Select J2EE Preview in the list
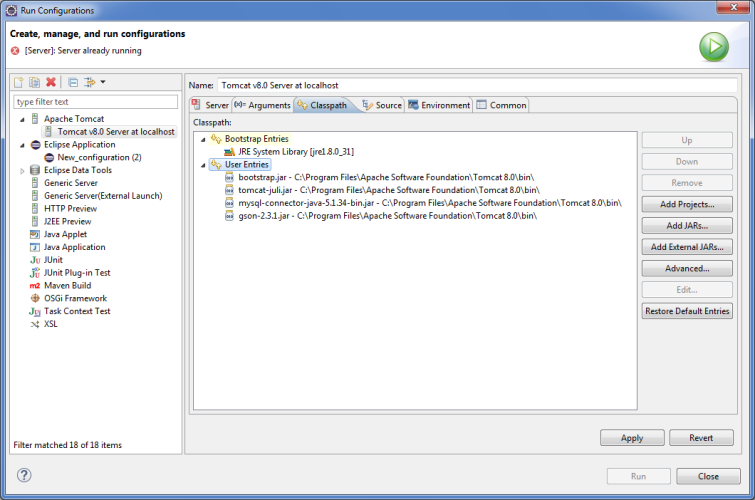The height and width of the screenshot is (500, 755). [67, 222]
